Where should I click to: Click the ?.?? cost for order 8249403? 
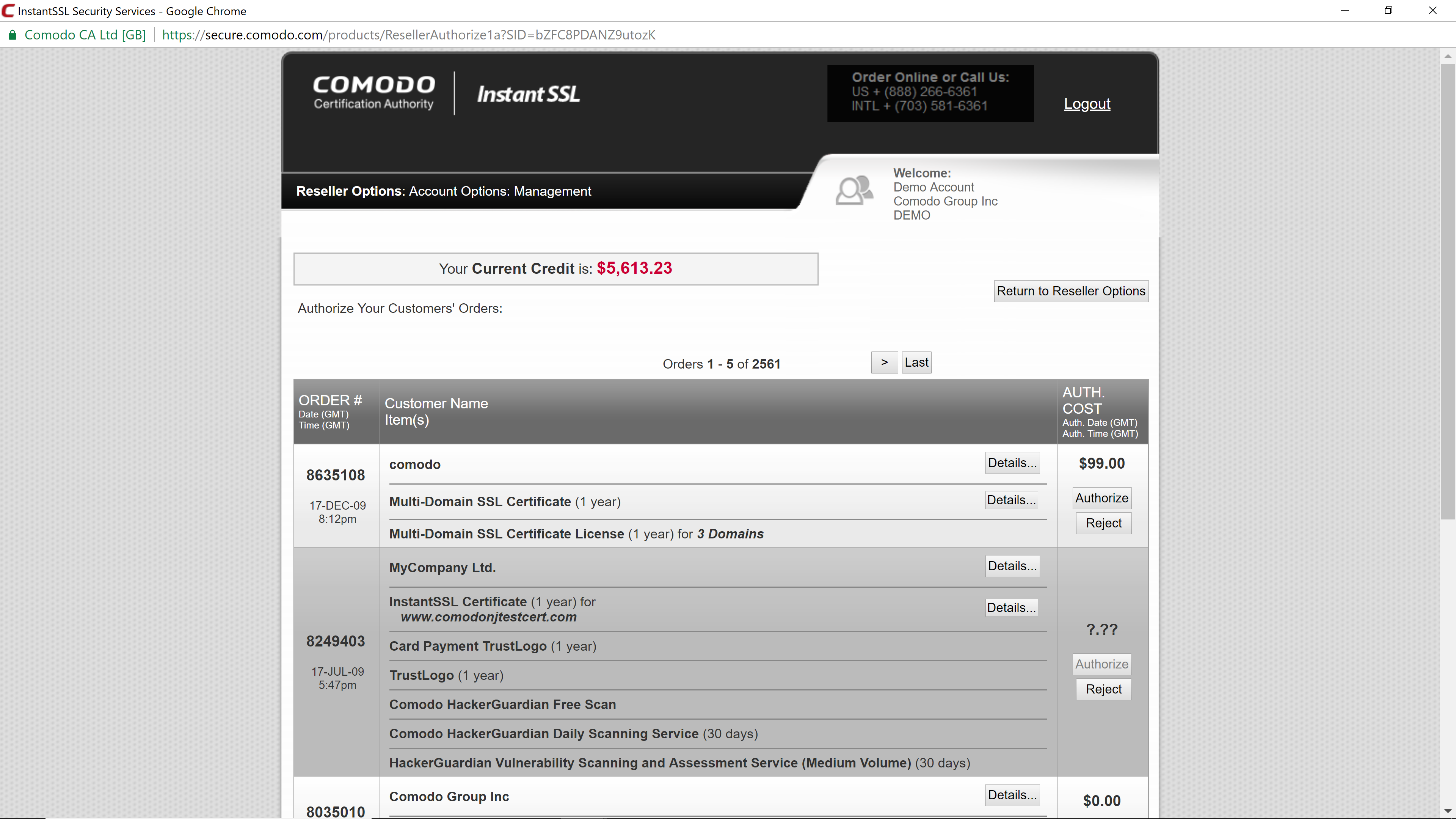(1102, 630)
